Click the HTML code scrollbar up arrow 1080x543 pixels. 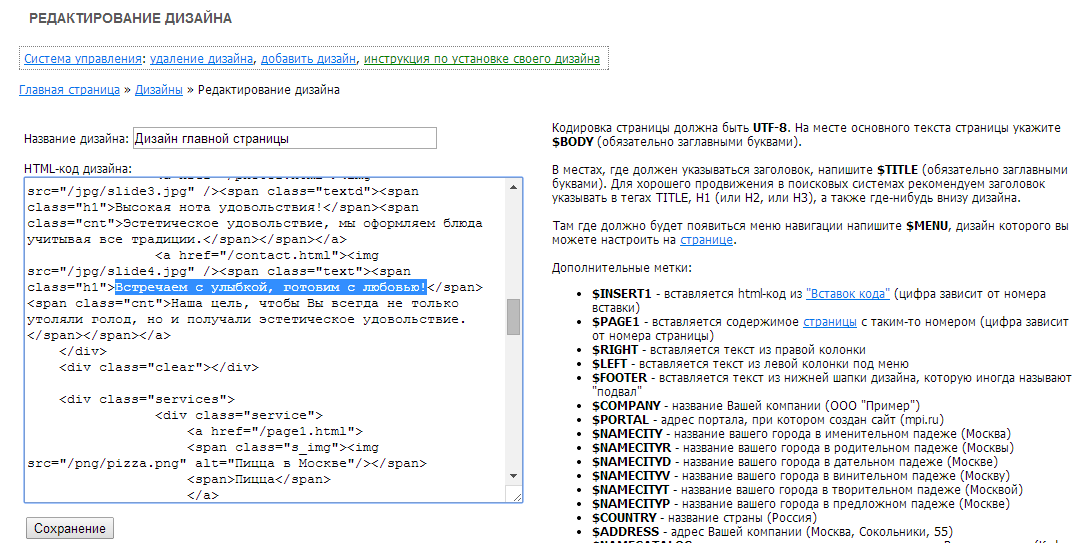tap(514, 186)
